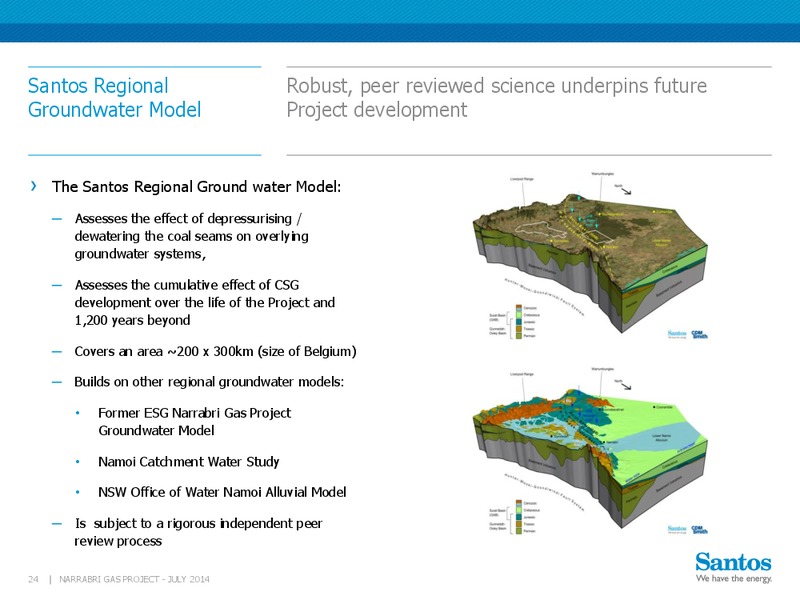800x600 pixels.
Task: Click the blue chevron bullet beside the heading
Action: [34, 186]
